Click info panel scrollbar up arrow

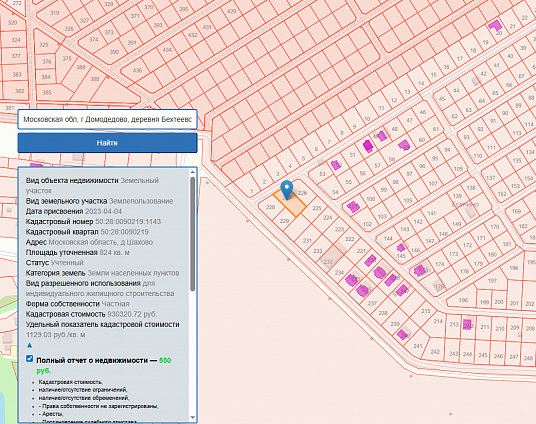point(192,172)
